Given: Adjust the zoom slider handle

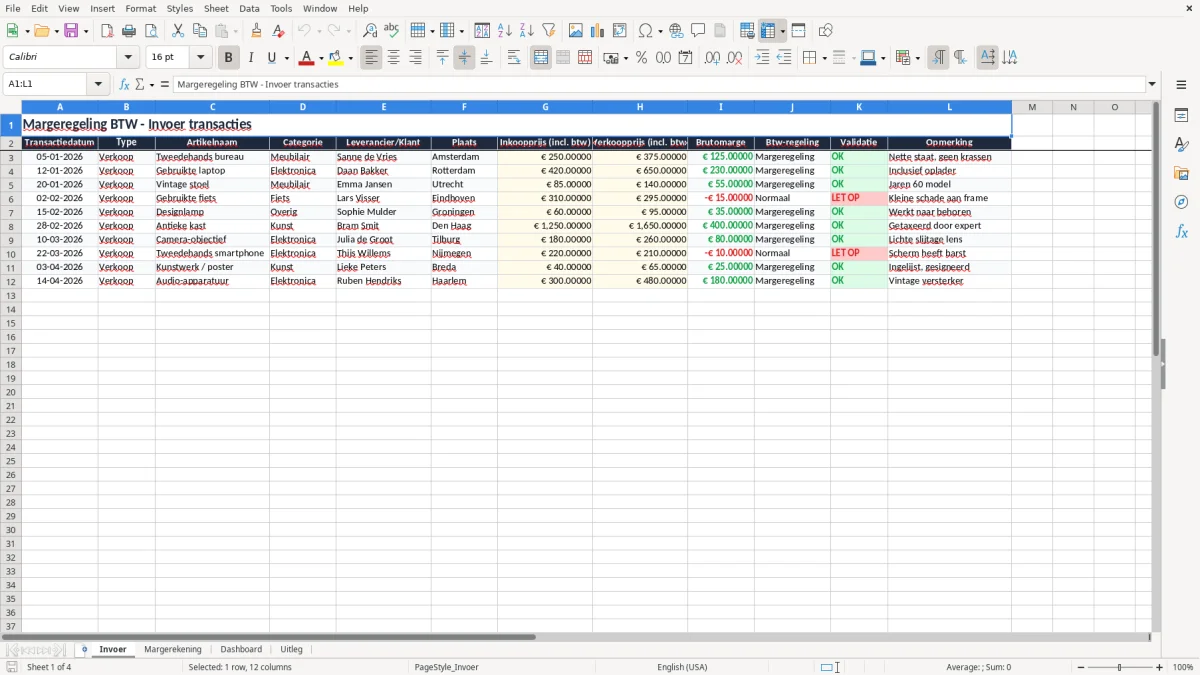Looking at the screenshot, I should click(1120, 667).
